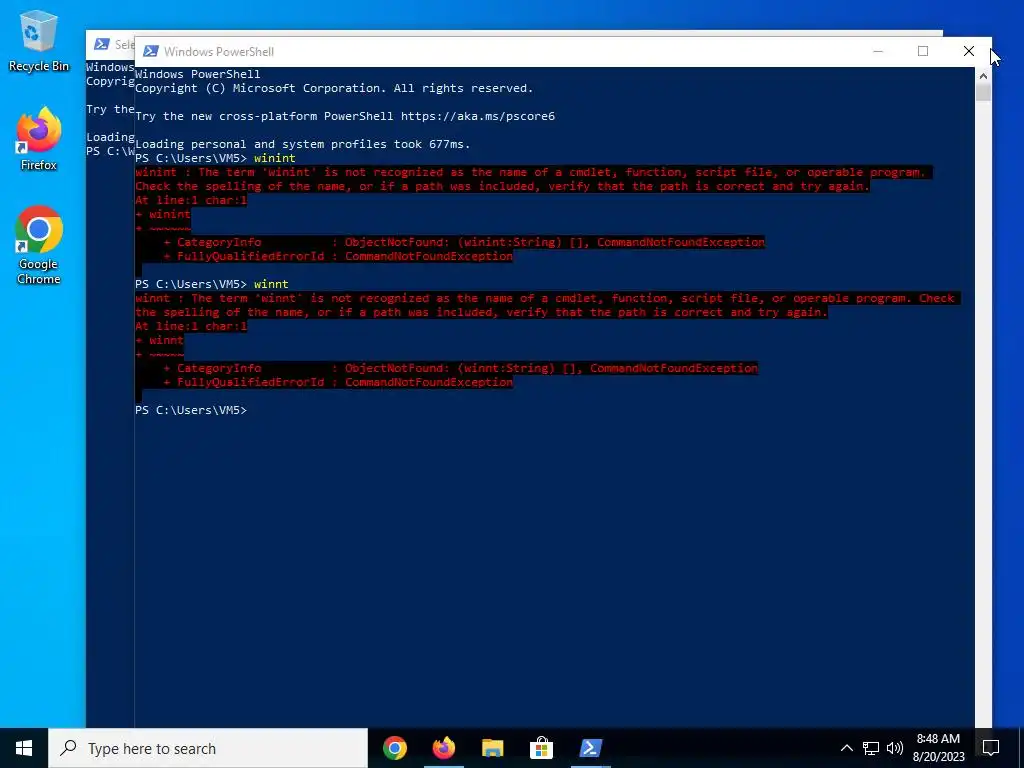The image size is (1024, 768).
Task: Click the PowerShell taskbar icon
Action: point(590,748)
